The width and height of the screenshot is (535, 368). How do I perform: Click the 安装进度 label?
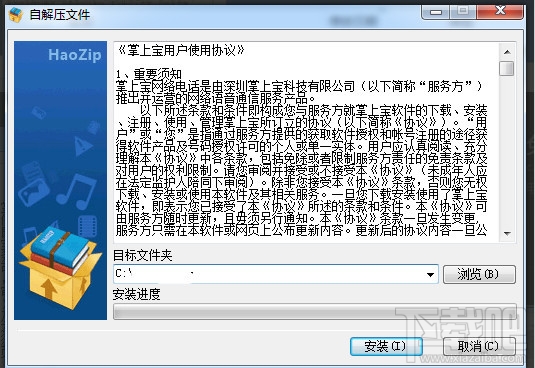tap(136, 294)
